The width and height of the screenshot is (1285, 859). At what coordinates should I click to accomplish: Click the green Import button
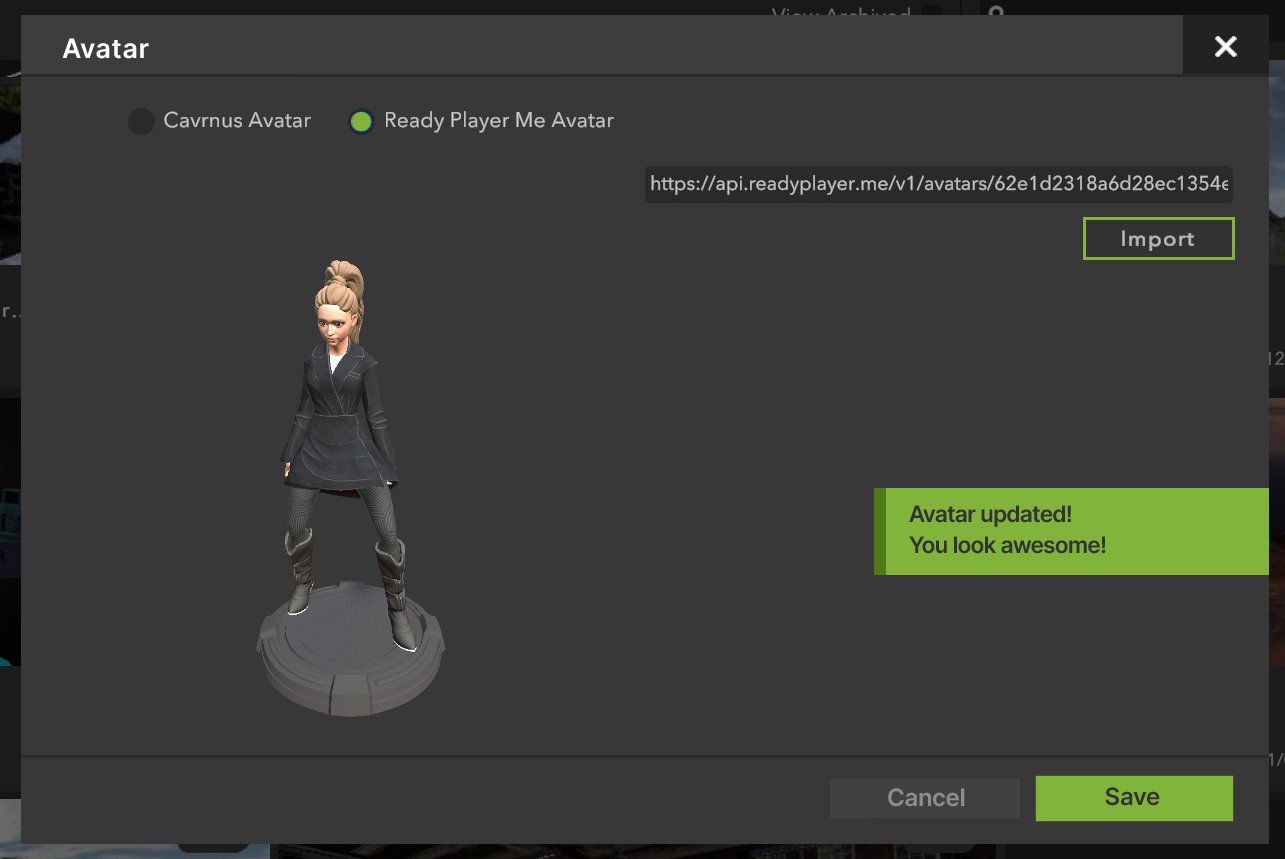[1157, 238]
